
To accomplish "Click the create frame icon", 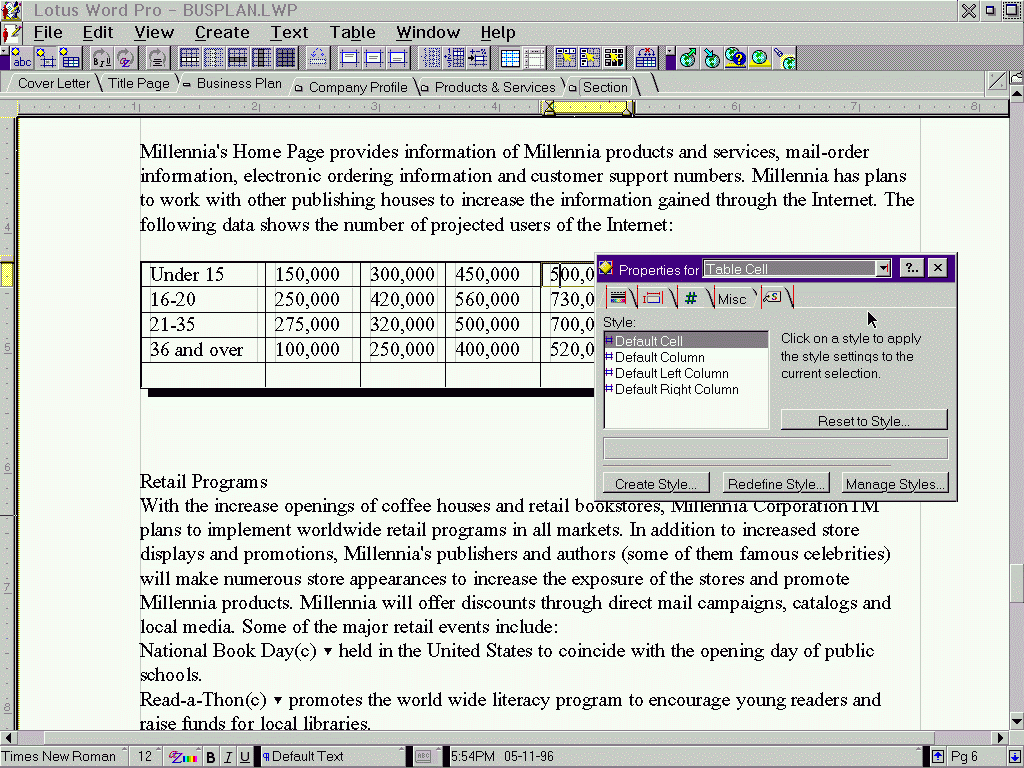I will pos(46,59).
